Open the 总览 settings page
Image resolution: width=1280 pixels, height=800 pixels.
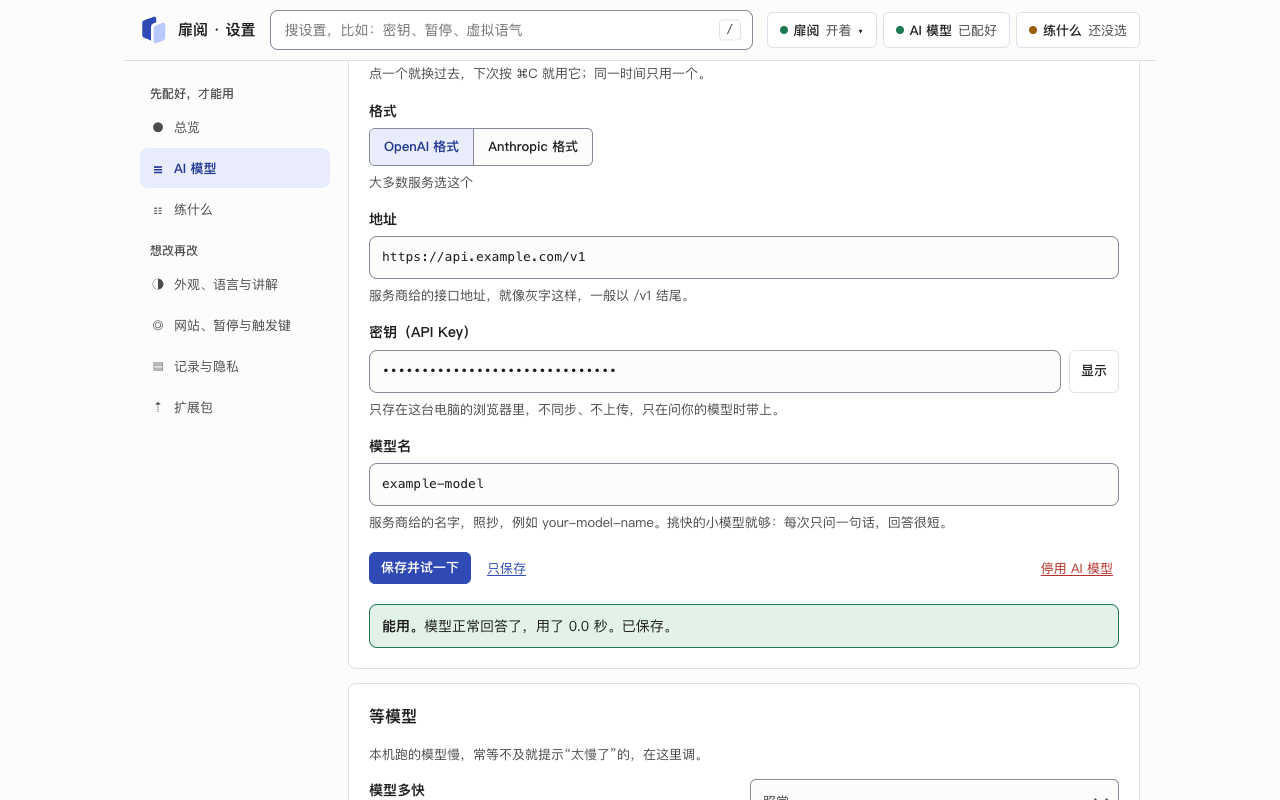tap(235, 127)
